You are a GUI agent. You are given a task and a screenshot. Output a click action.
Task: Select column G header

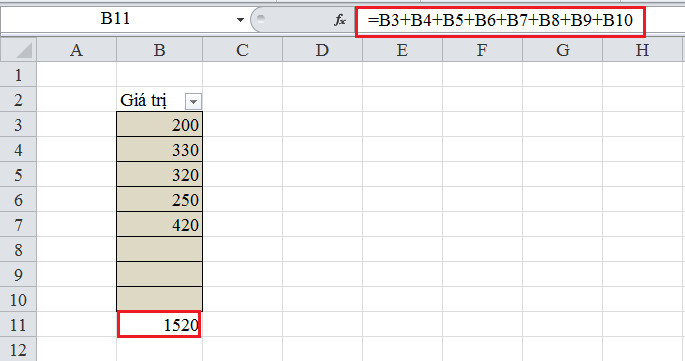click(562, 50)
